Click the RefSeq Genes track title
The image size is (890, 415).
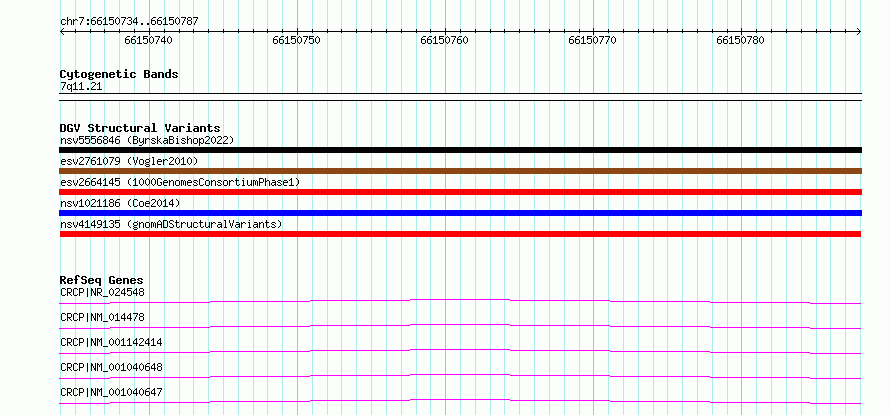click(102, 280)
